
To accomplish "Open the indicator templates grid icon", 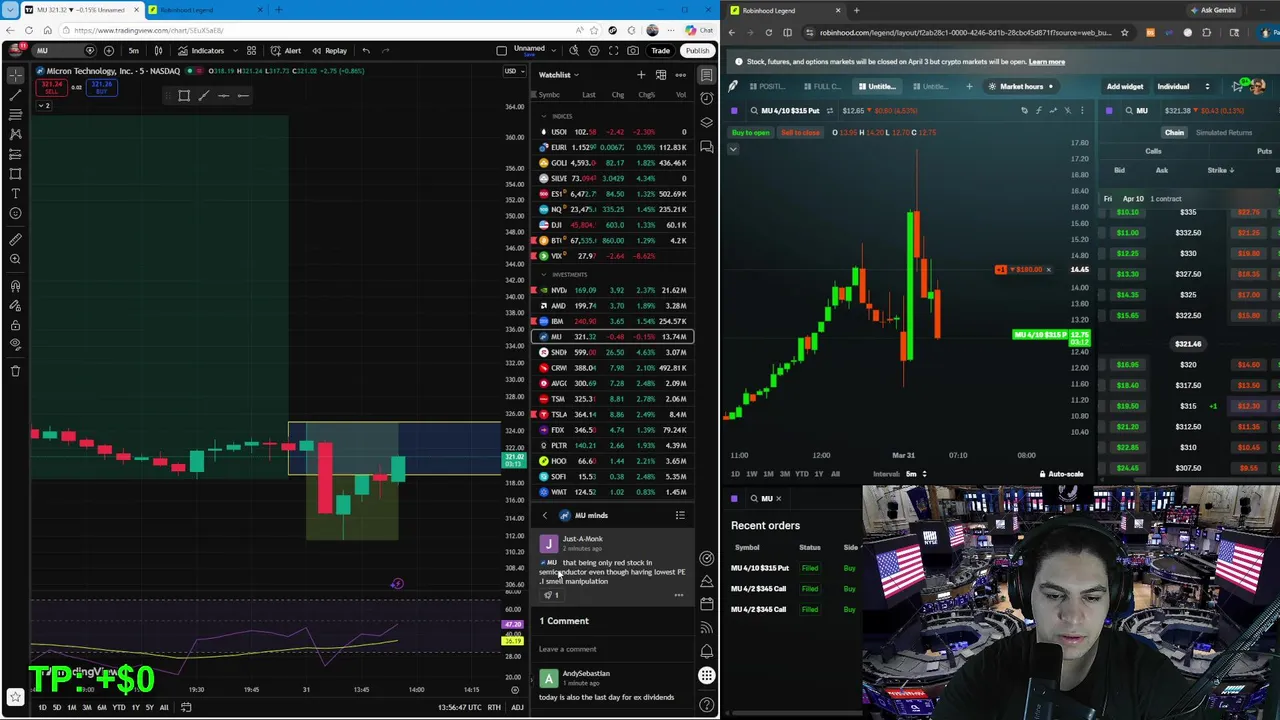I will [251, 50].
